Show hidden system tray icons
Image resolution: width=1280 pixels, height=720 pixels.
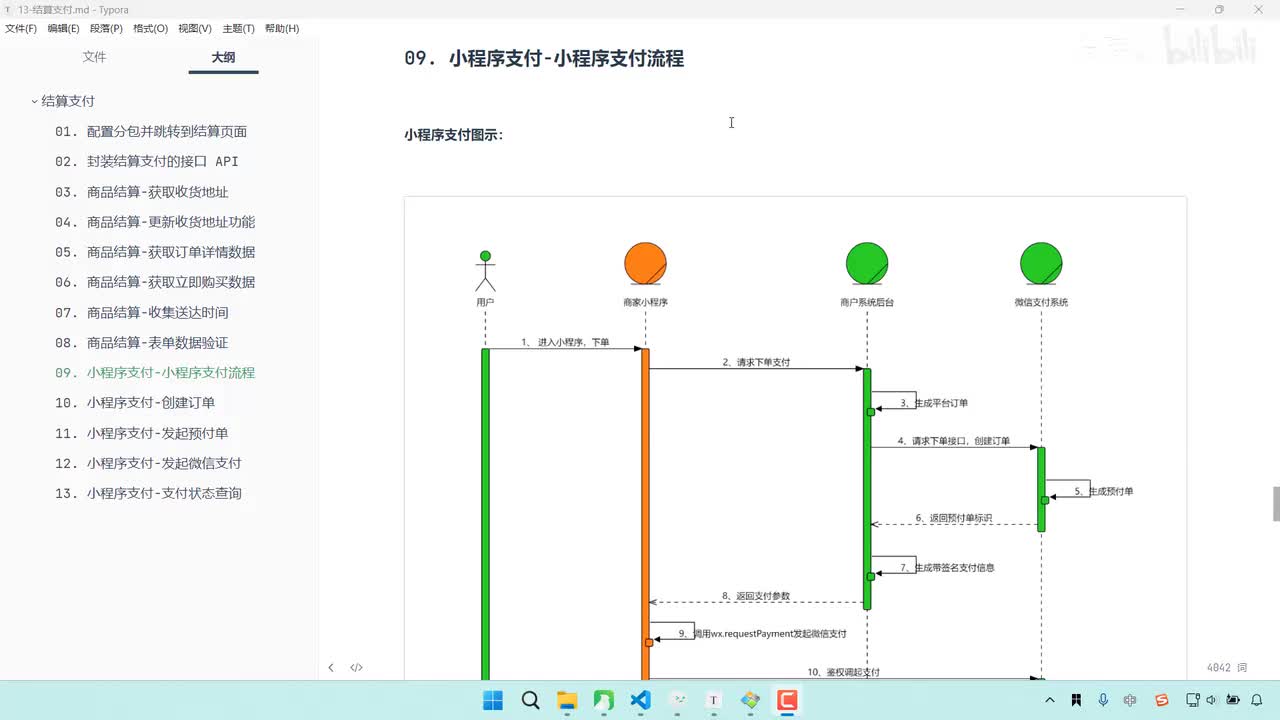point(1048,700)
